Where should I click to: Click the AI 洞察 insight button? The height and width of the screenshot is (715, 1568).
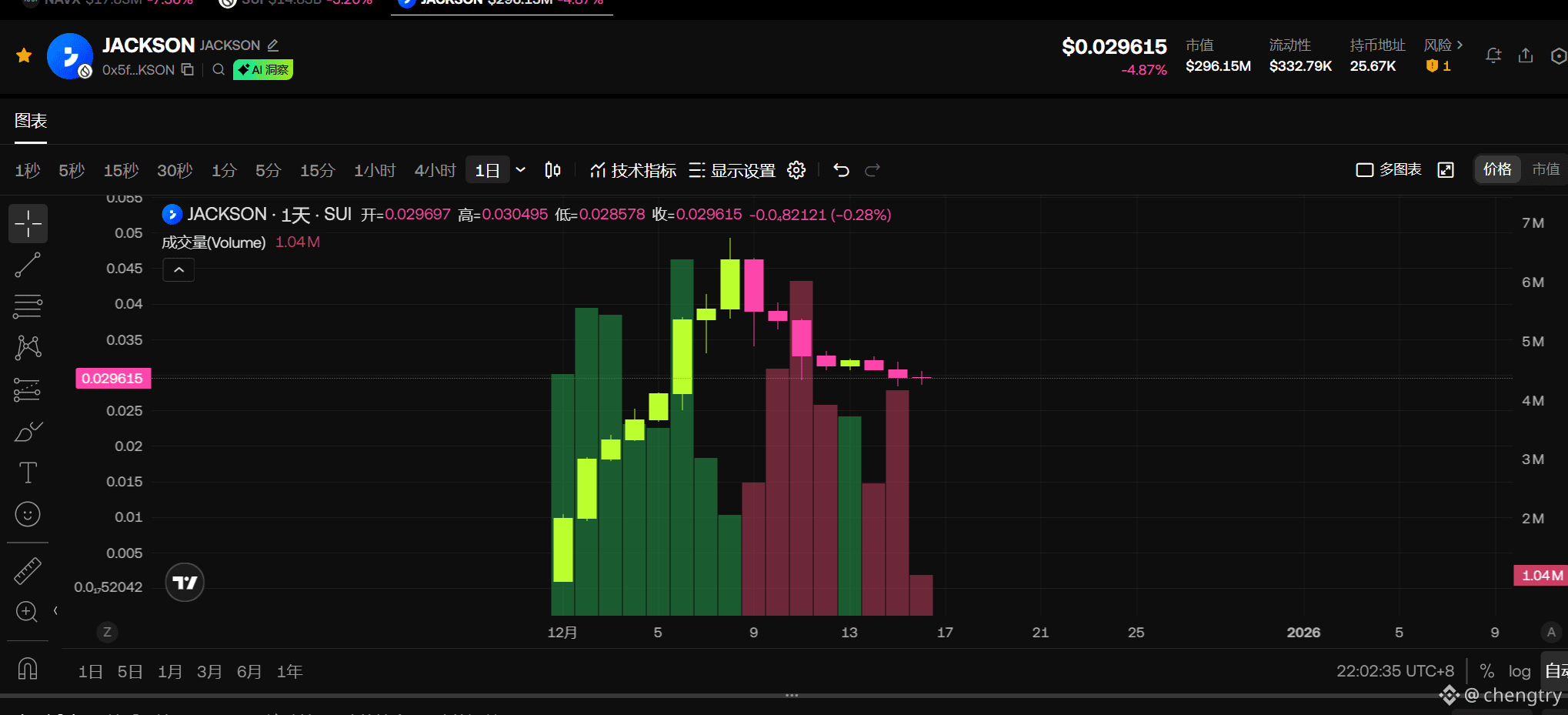coord(263,70)
